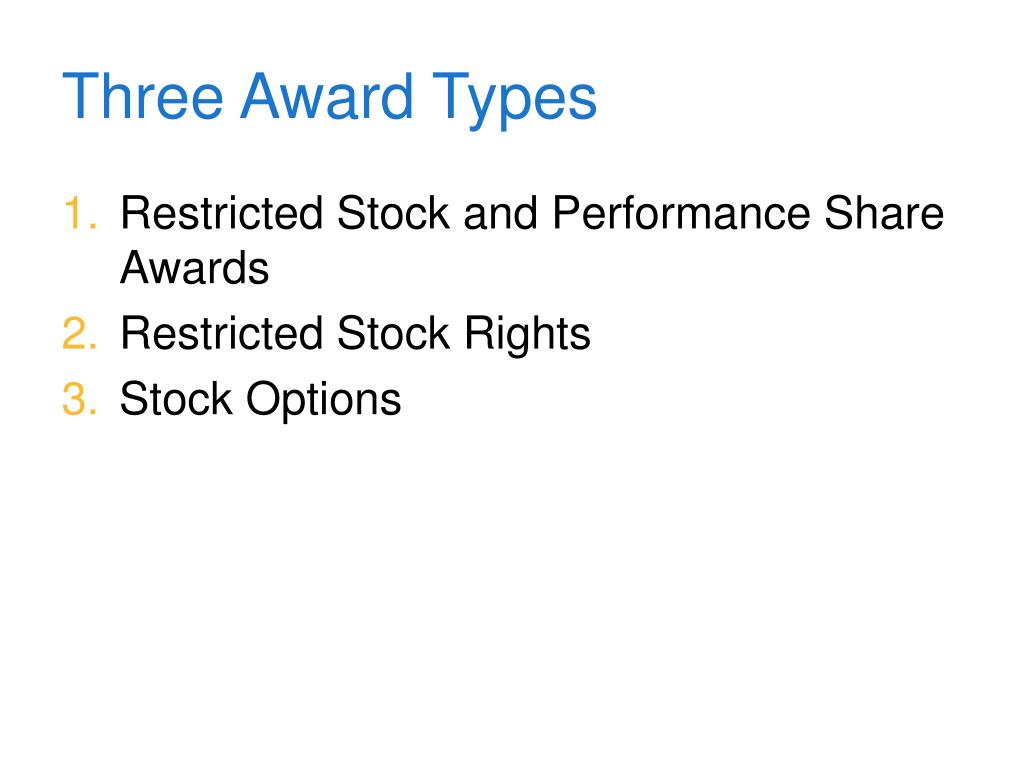Click the word "Rights" in item two
The image size is (1024, 768).
point(528,334)
